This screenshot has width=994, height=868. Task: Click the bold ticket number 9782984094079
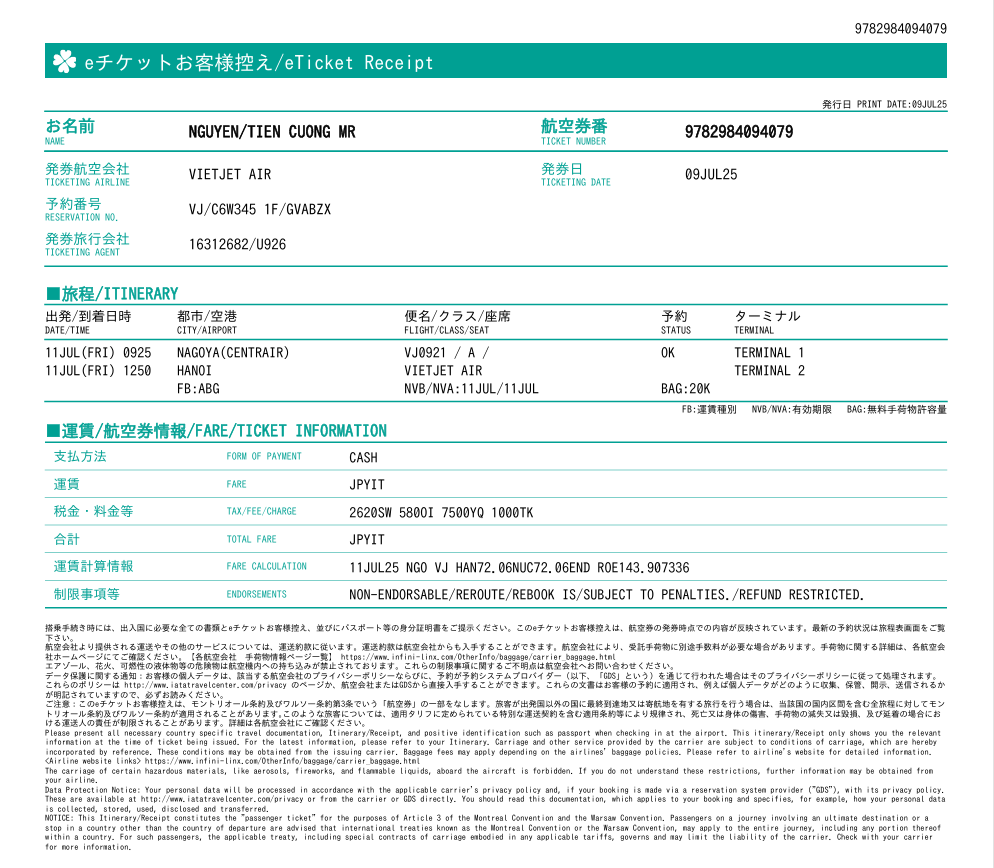(738, 132)
